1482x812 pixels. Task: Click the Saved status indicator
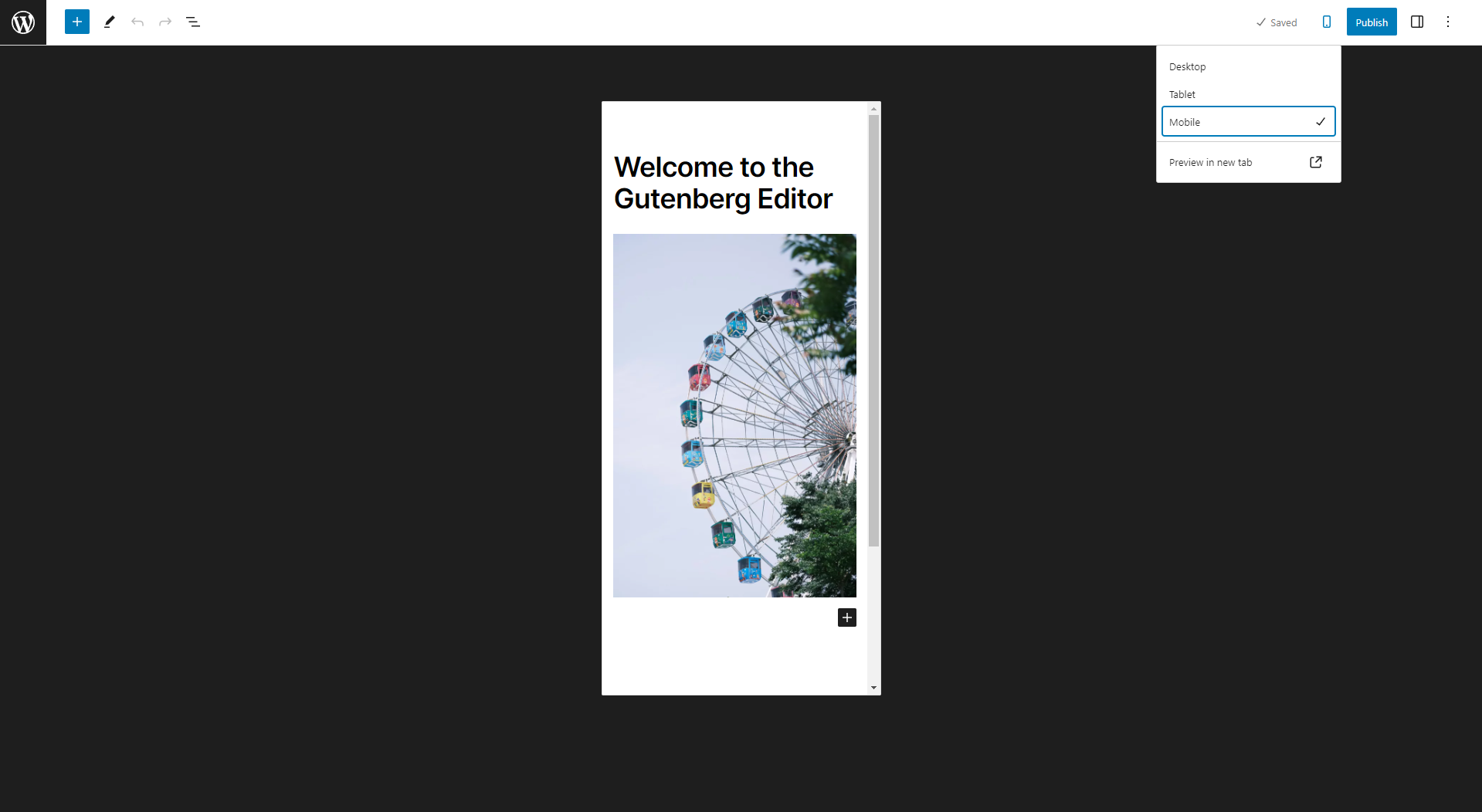pyautogui.click(x=1277, y=22)
